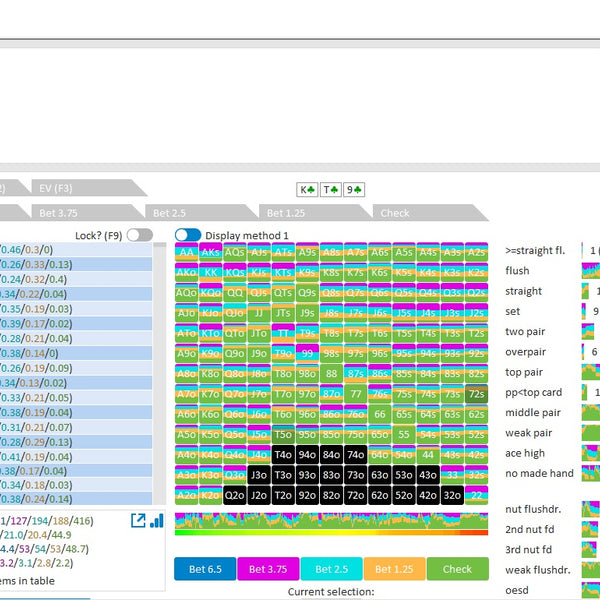
Task: Select the AA cell in the hand matrix
Action: 187,252
